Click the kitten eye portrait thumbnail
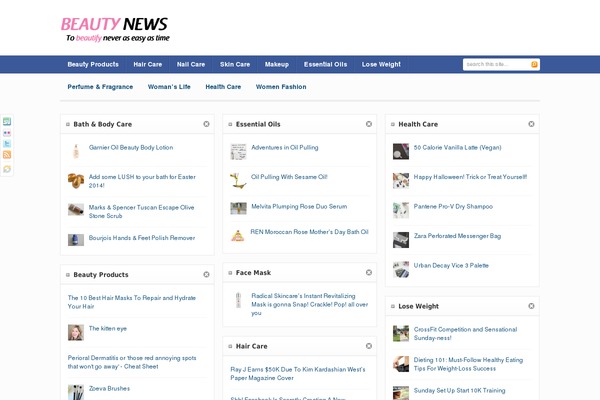The width and height of the screenshot is (600, 400). click(76, 332)
